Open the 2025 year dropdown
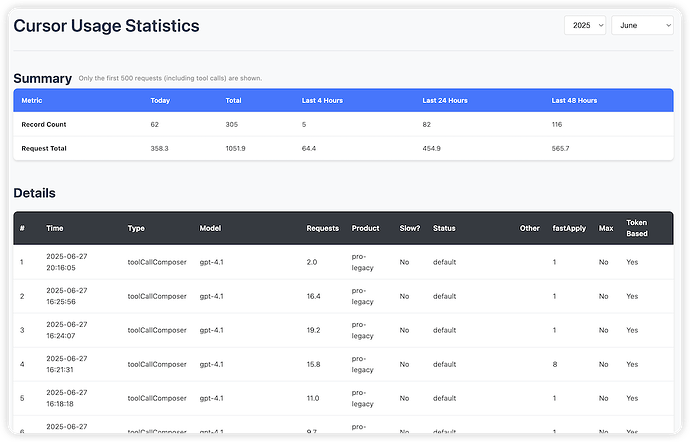The height and width of the screenshot is (442, 690). pyautogui.click(x=585, y=26)
